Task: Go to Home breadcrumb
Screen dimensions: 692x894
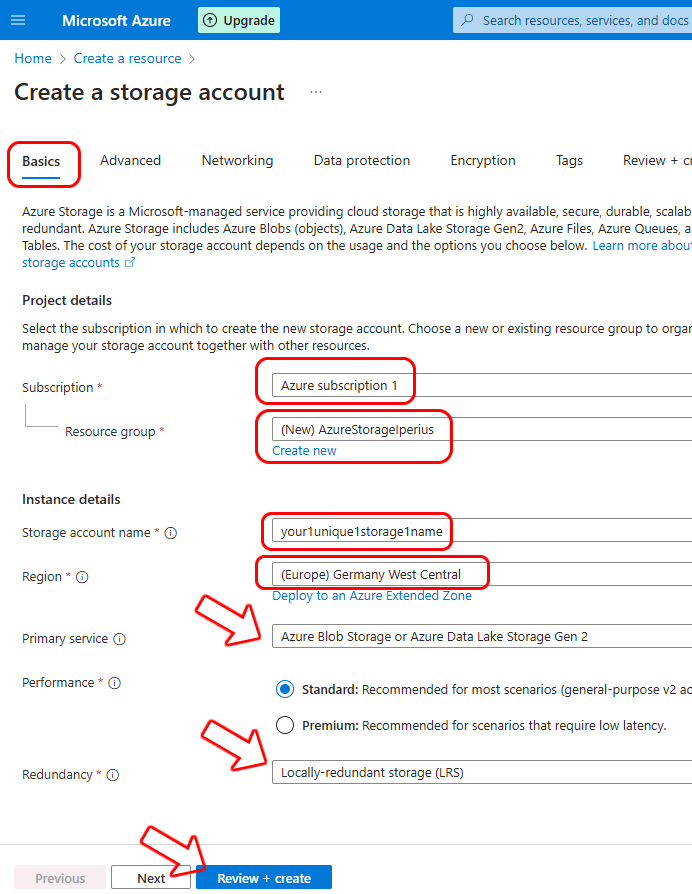Action: click(x=33, y=59)
